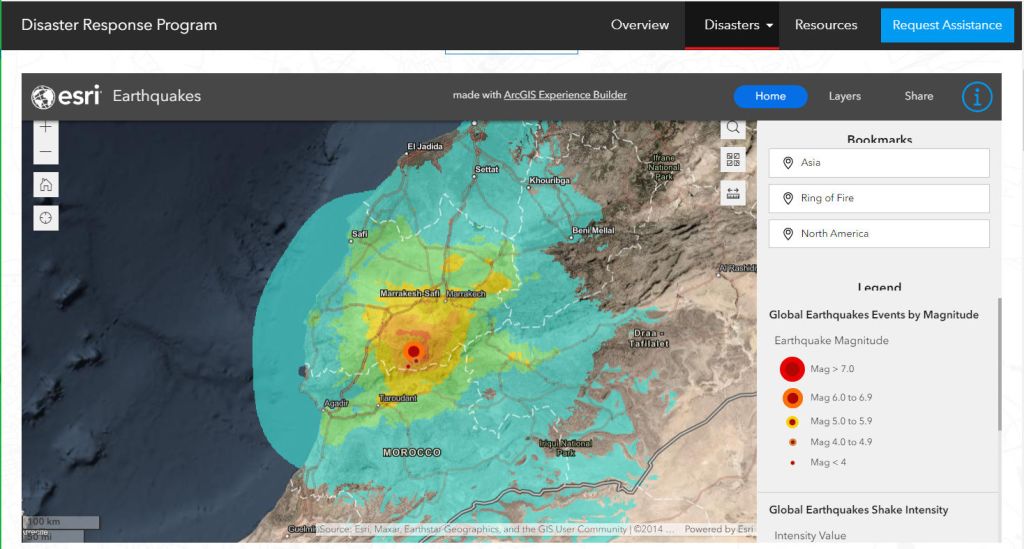The width and height of the screenshot is (1024, 549).
Task: Jump to the Asia bookmark
Action: [x=878, y=163]
